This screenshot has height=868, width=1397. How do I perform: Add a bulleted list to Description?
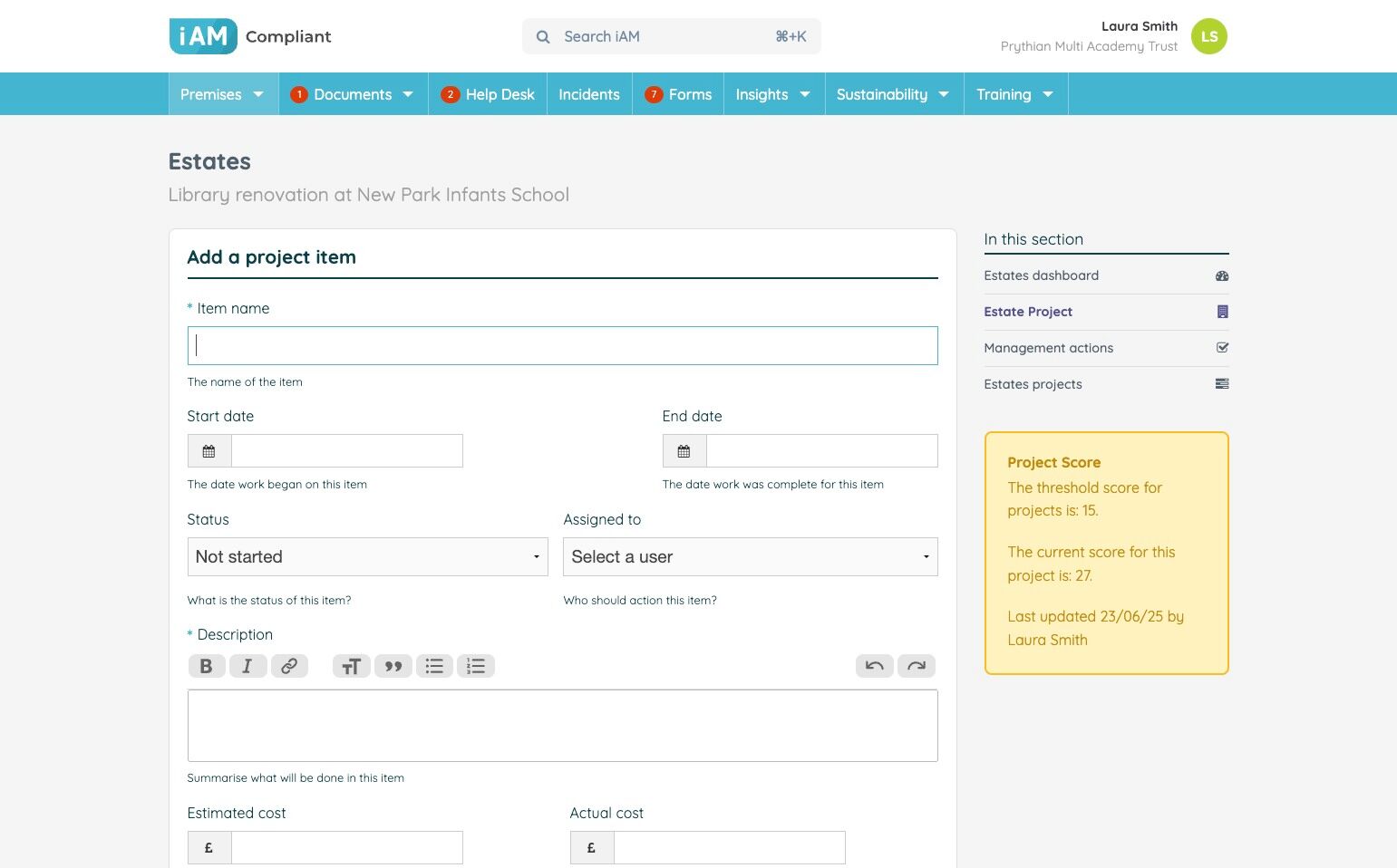tap(434, 666)
